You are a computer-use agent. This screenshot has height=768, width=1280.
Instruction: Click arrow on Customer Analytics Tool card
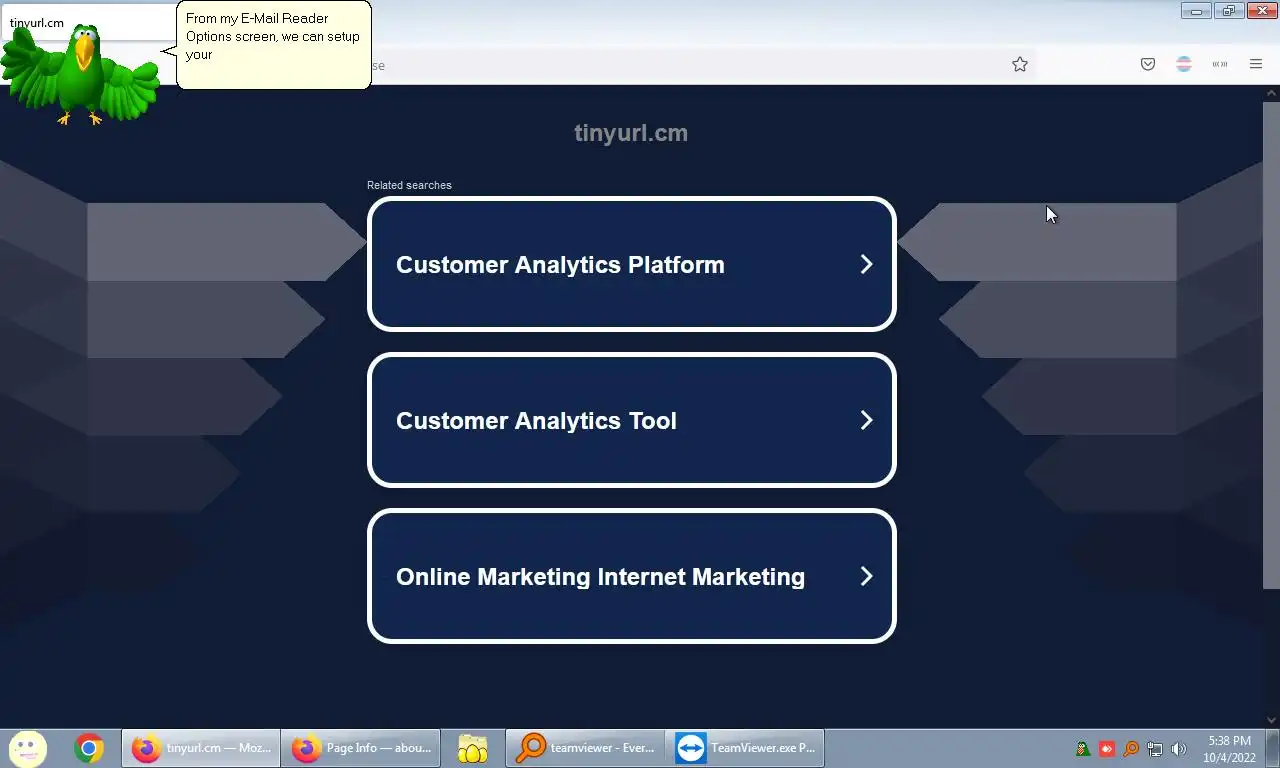(x=866, y=420)
